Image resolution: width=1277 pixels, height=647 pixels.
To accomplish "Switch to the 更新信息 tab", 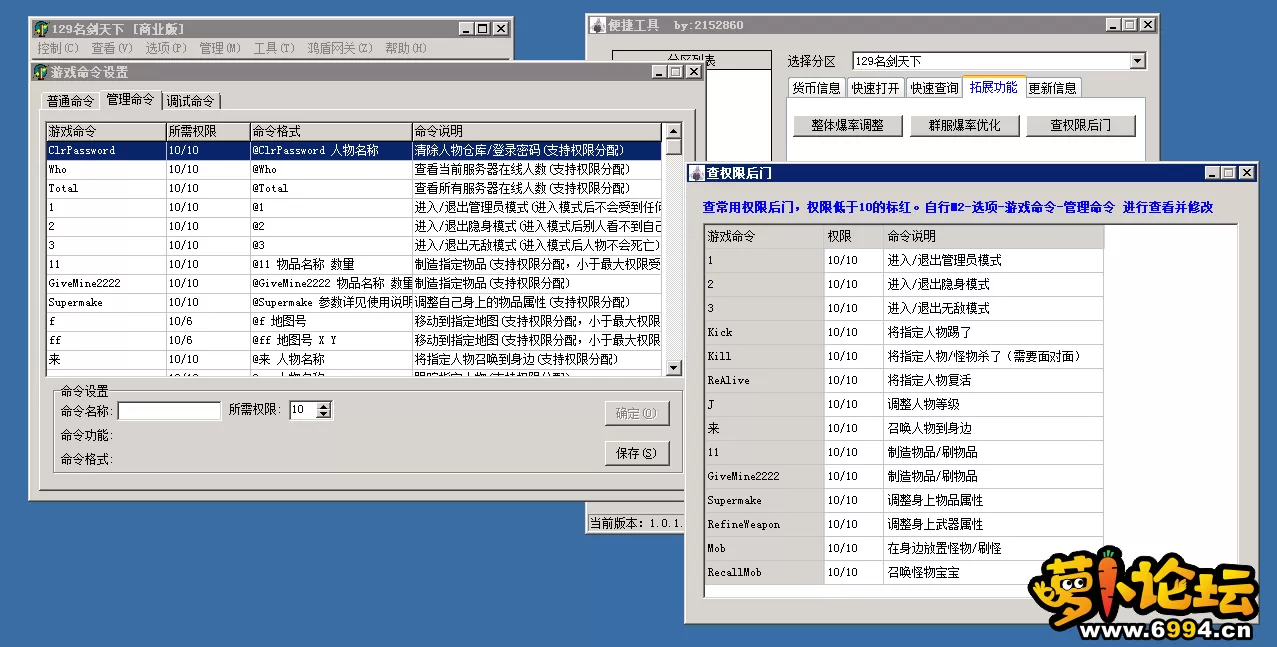I will pos(1053,88).
